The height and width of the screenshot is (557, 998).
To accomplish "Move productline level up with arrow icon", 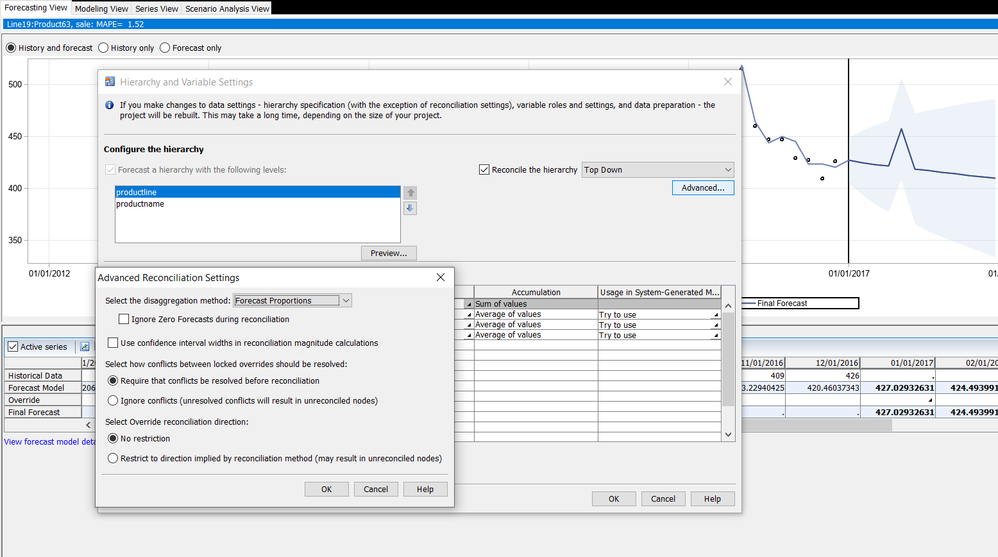I will [x=411, y=192].
